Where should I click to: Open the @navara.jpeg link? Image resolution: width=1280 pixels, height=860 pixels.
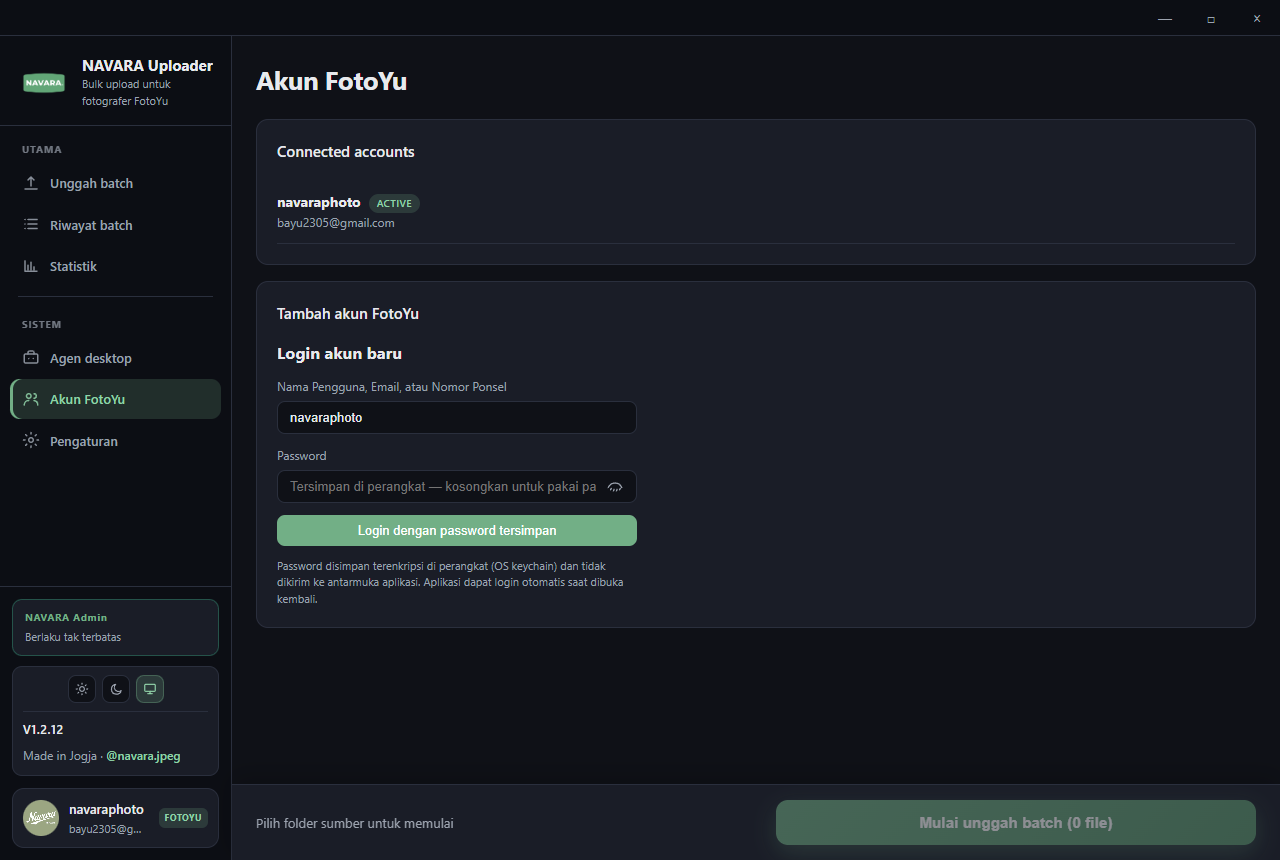pos(143,756)
